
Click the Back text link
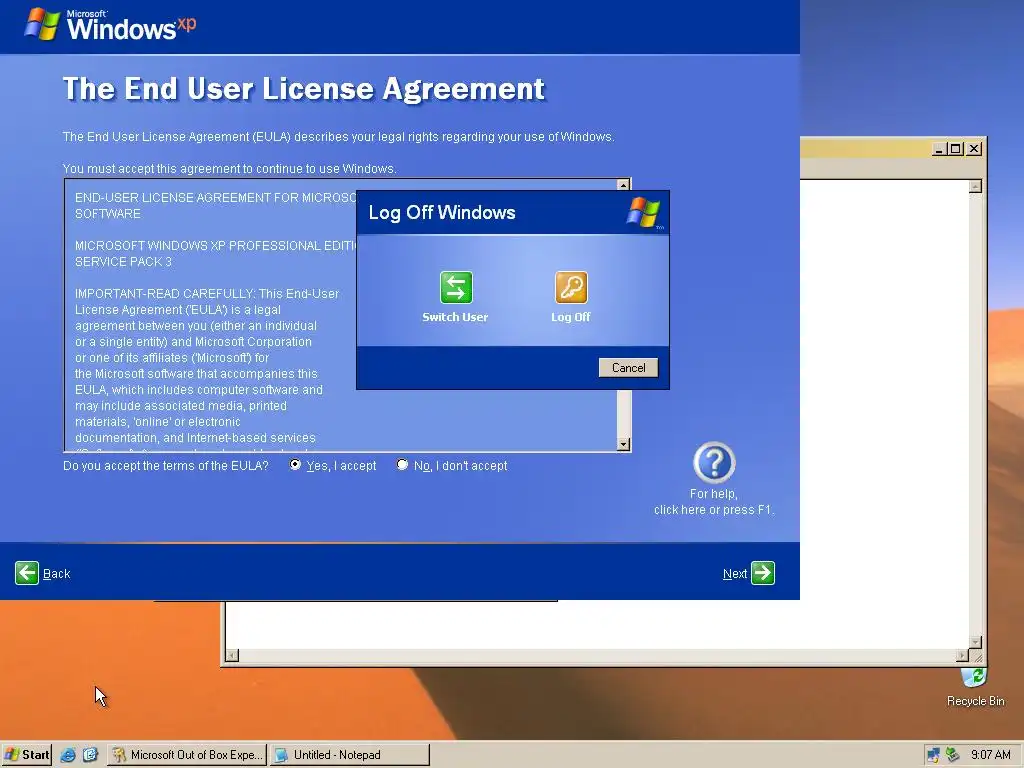57,573
